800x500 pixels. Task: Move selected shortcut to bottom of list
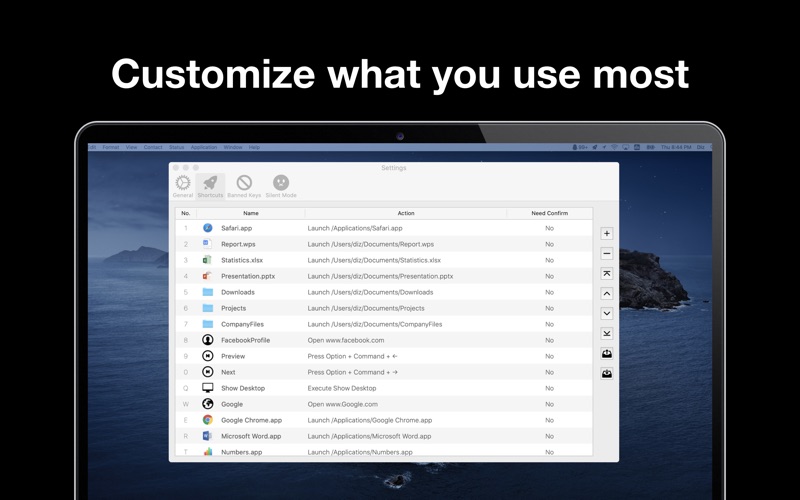point(607,333)
